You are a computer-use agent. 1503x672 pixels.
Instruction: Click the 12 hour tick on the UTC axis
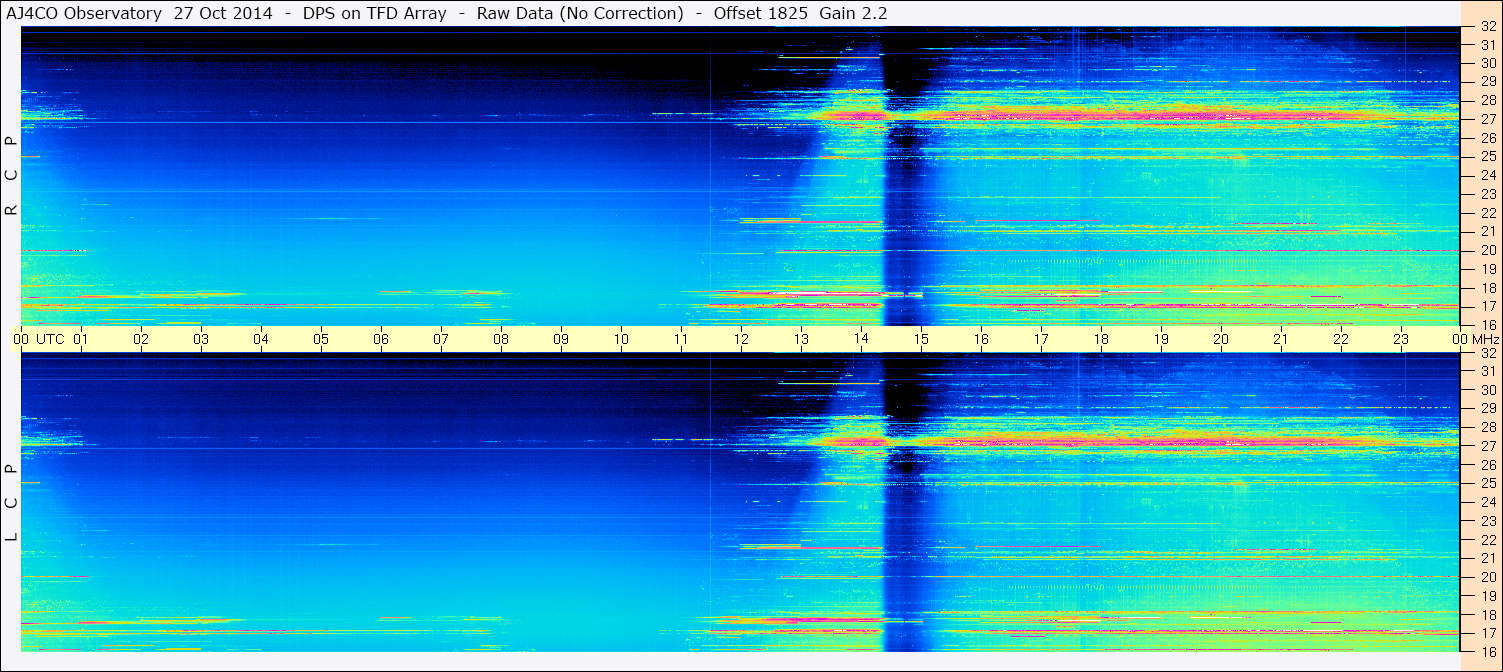click(x=741, y=339)
